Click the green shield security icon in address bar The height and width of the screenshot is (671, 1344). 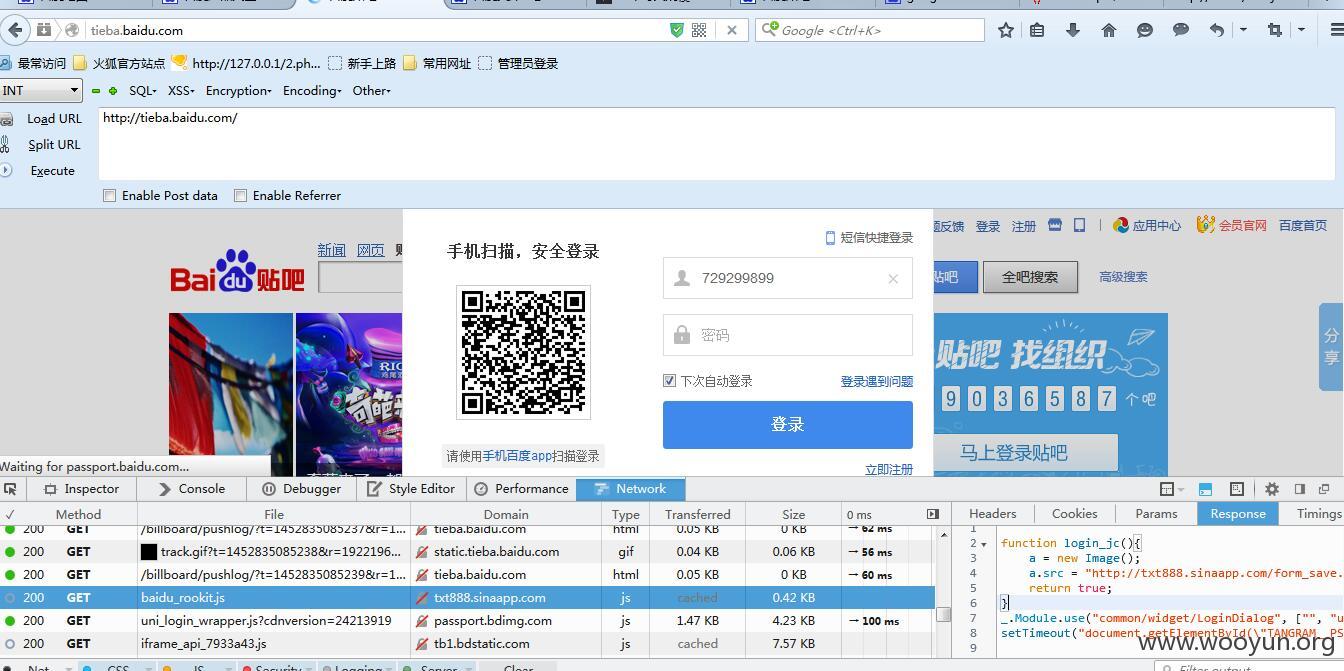pyautogui.click(x=677, y=30)
